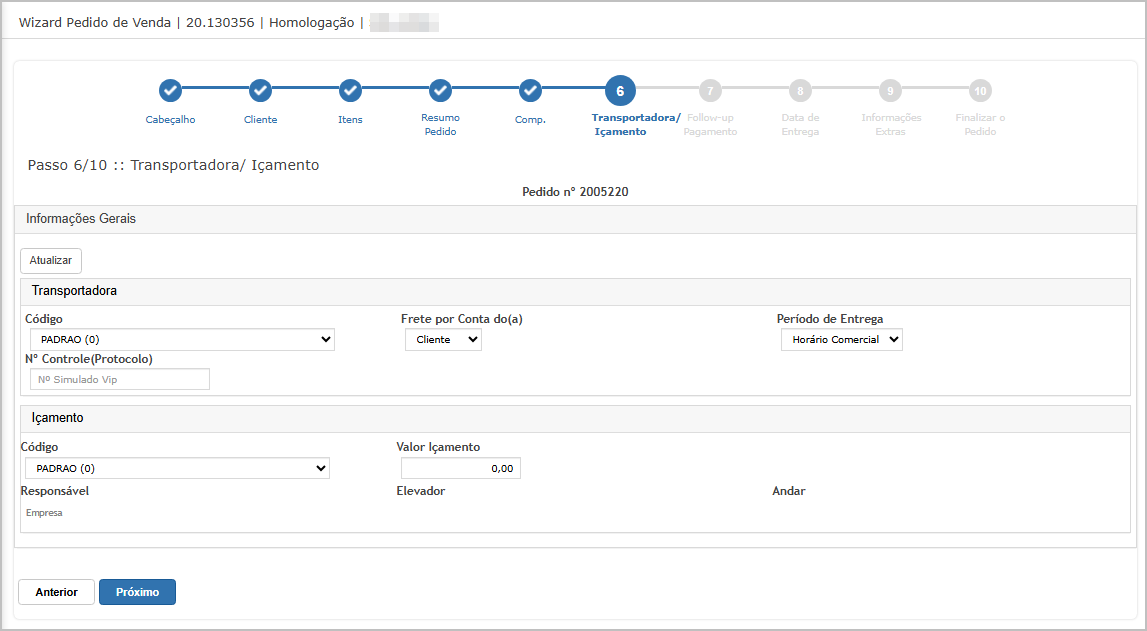Click the Valor Içamento field
Viewport: 1147px width, 631px height.
click(x=460, y=468)
